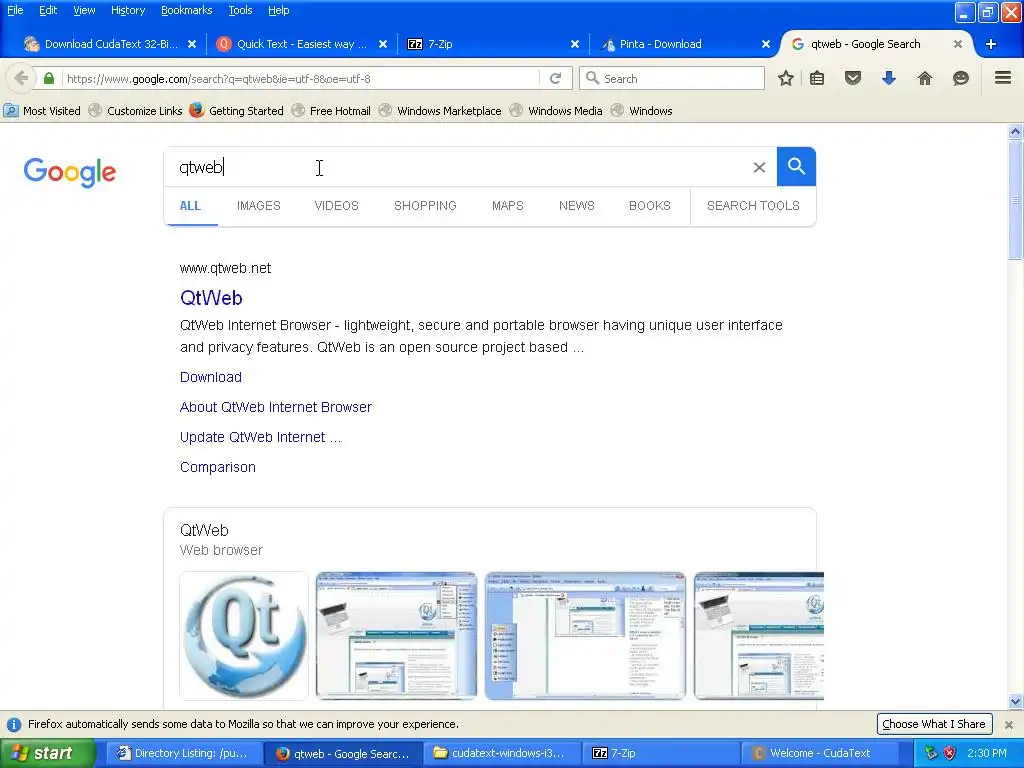Switch to Welcome - CudaText taskbar window
This screenshot has height=768, width=1024.
(x=821, y=753)
